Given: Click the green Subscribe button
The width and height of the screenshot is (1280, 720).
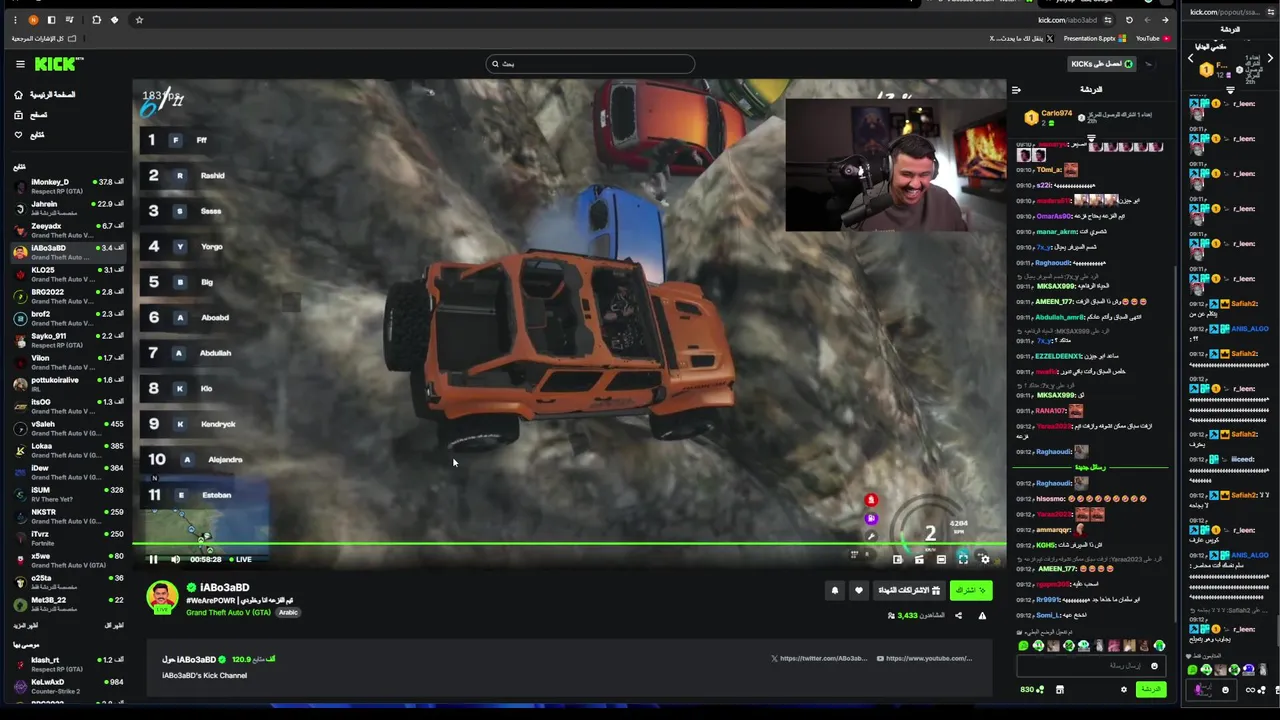Looking at the screenshot, I should pos(971,591).
